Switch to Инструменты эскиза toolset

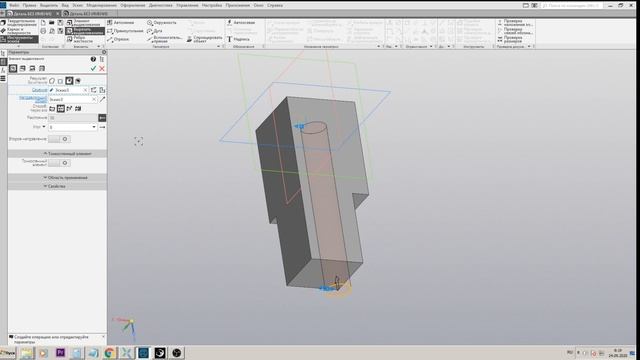[x=20, y=39]
